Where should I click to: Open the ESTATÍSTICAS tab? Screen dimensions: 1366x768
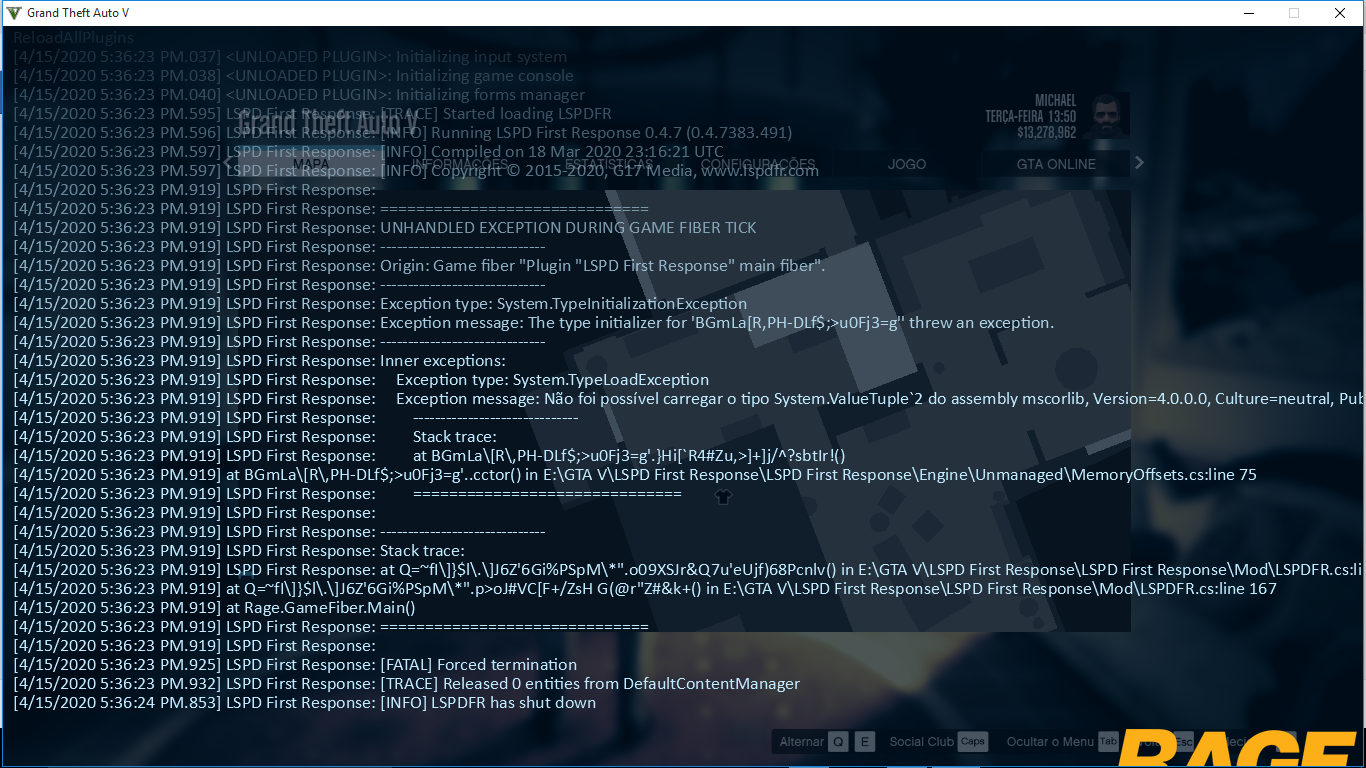(609, 164)
